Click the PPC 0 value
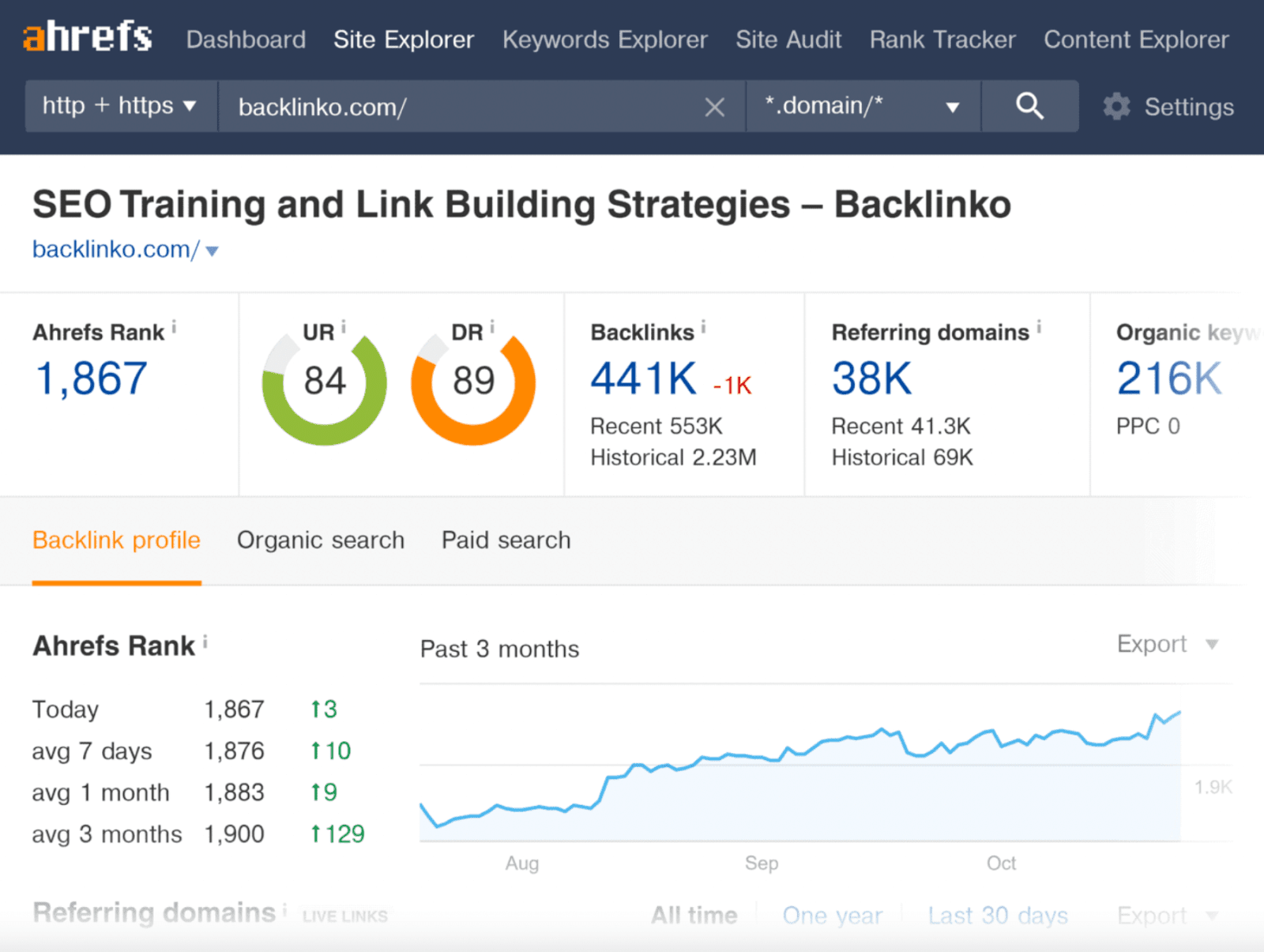The width and height of the screenshot is (1264, 952). tap(1148, 427)
